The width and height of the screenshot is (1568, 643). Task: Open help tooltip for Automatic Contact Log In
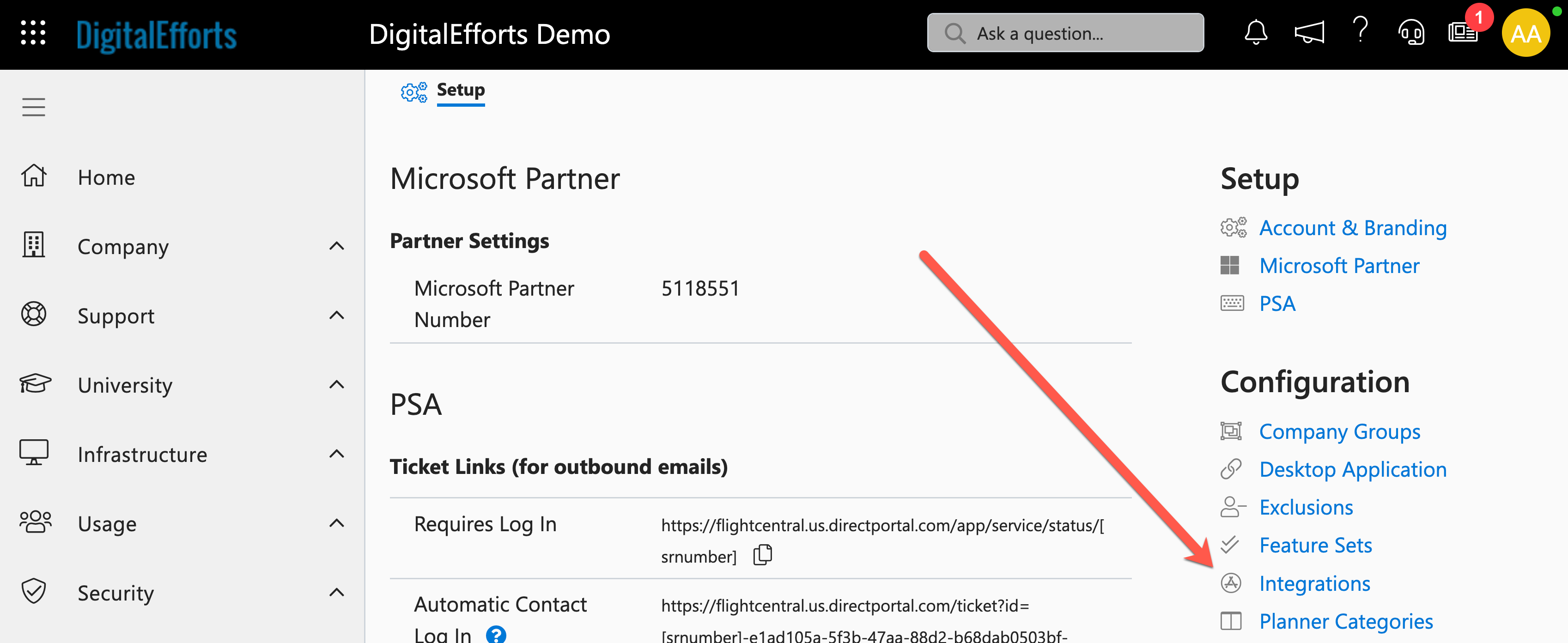[x=496, y=635]
